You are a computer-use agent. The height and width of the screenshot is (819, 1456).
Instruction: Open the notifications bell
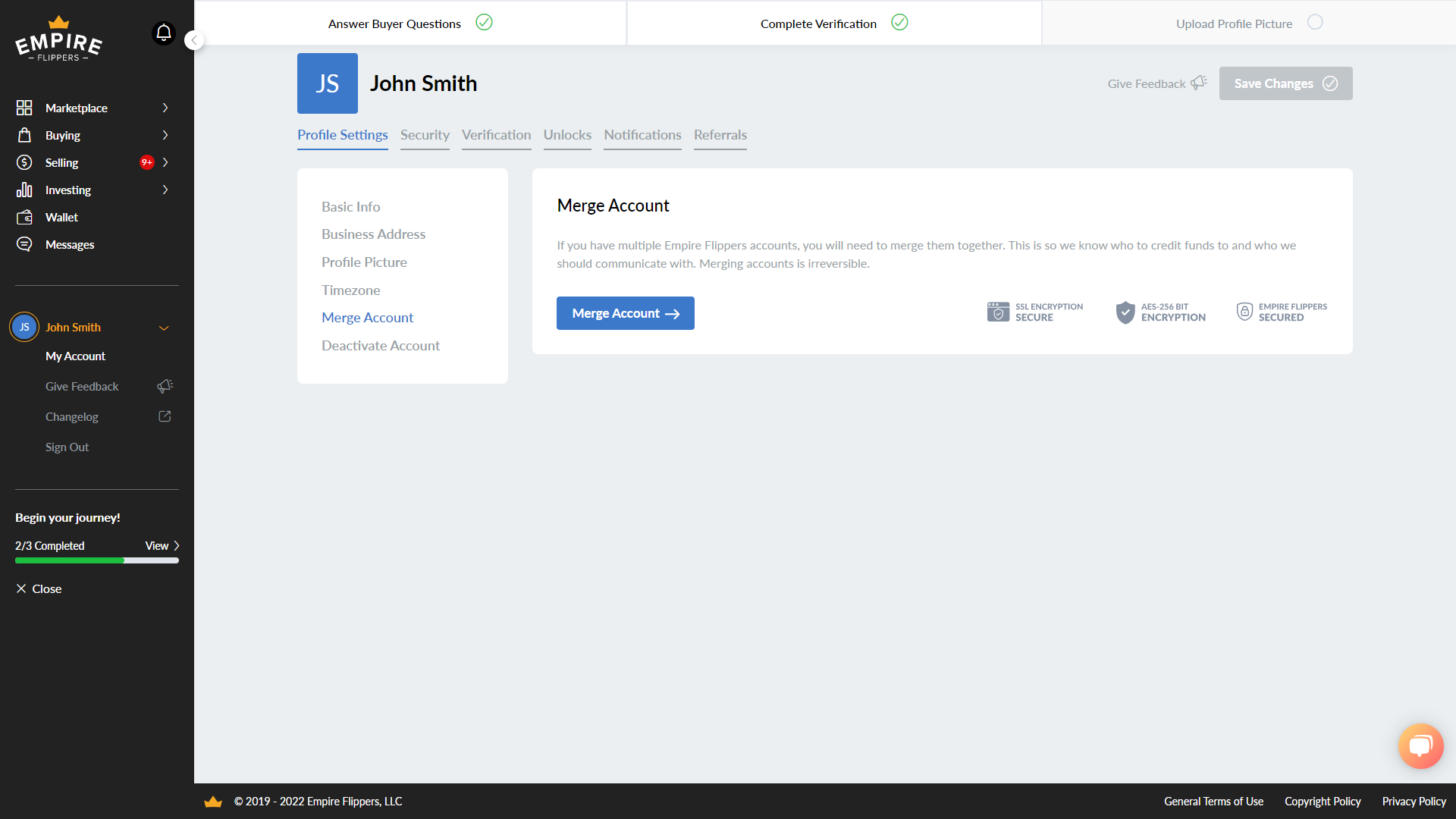[x=164, y=33]
